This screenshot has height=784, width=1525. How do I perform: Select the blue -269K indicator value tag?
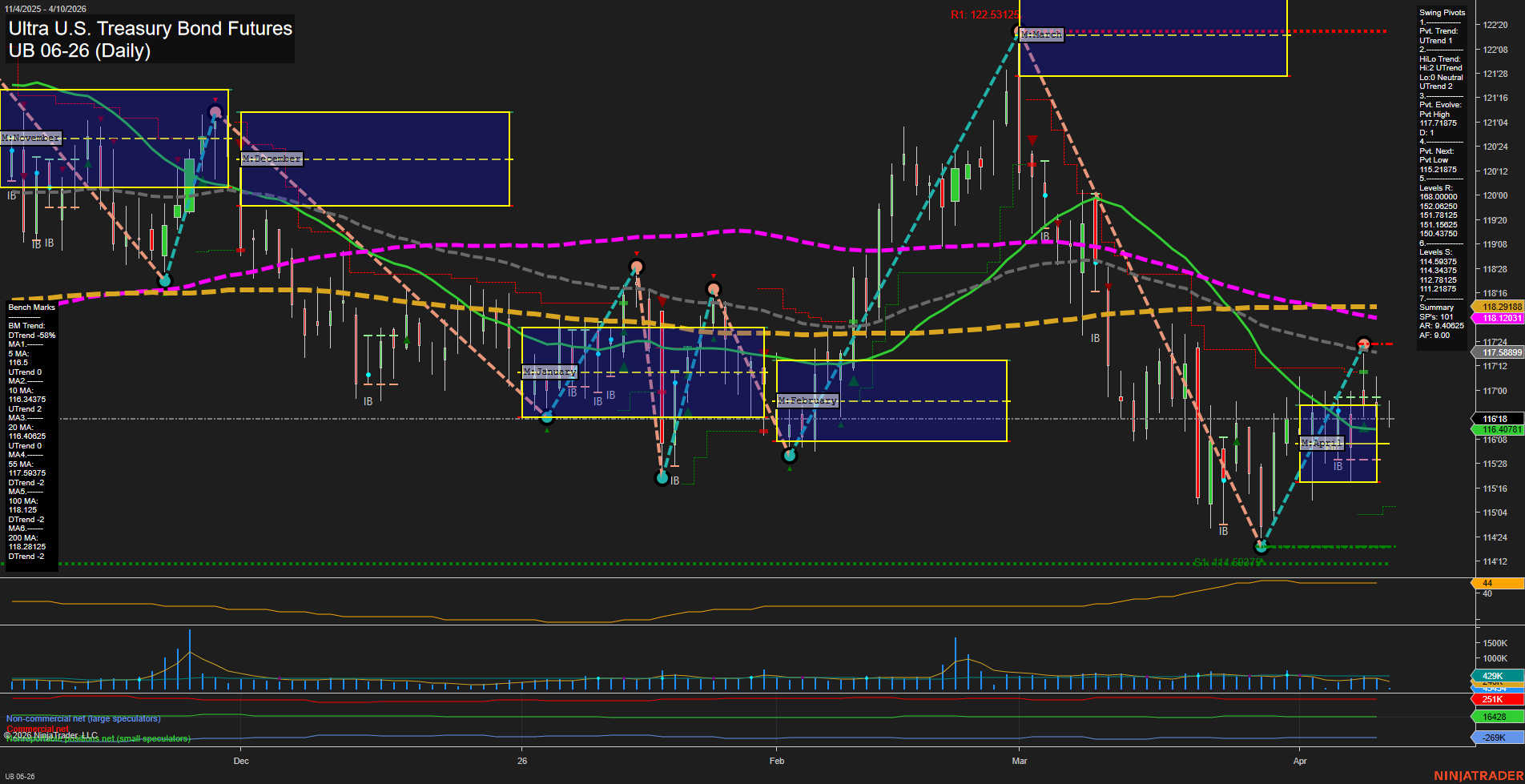1494,738
